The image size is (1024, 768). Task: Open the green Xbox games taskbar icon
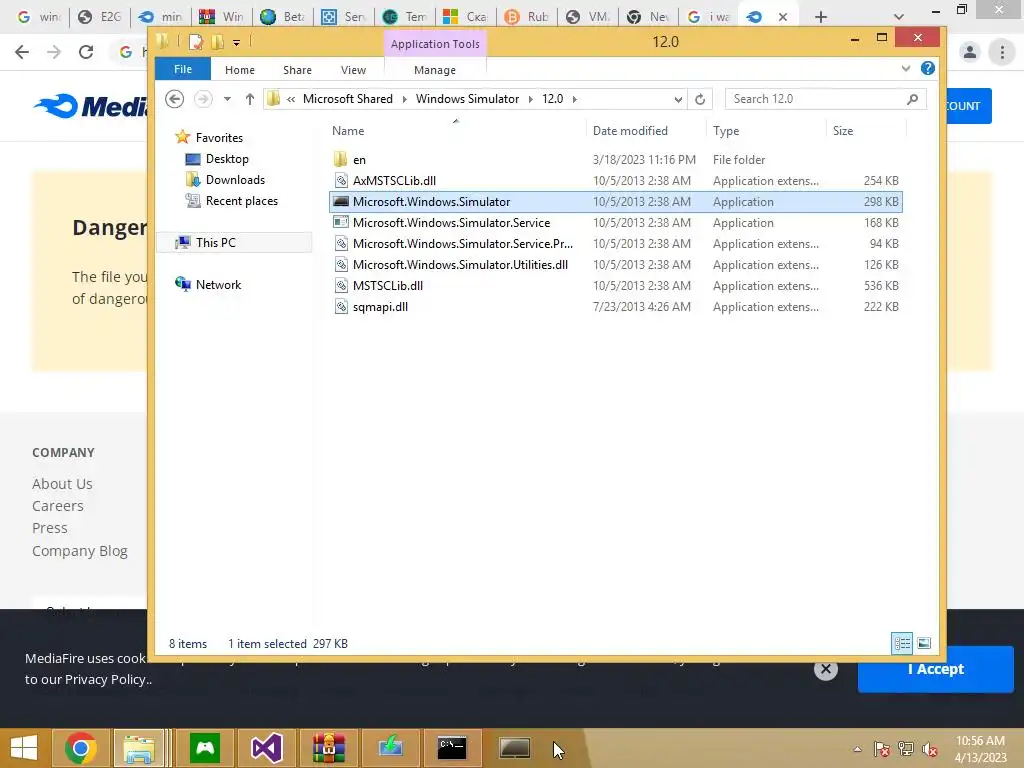tap(205, 748)
